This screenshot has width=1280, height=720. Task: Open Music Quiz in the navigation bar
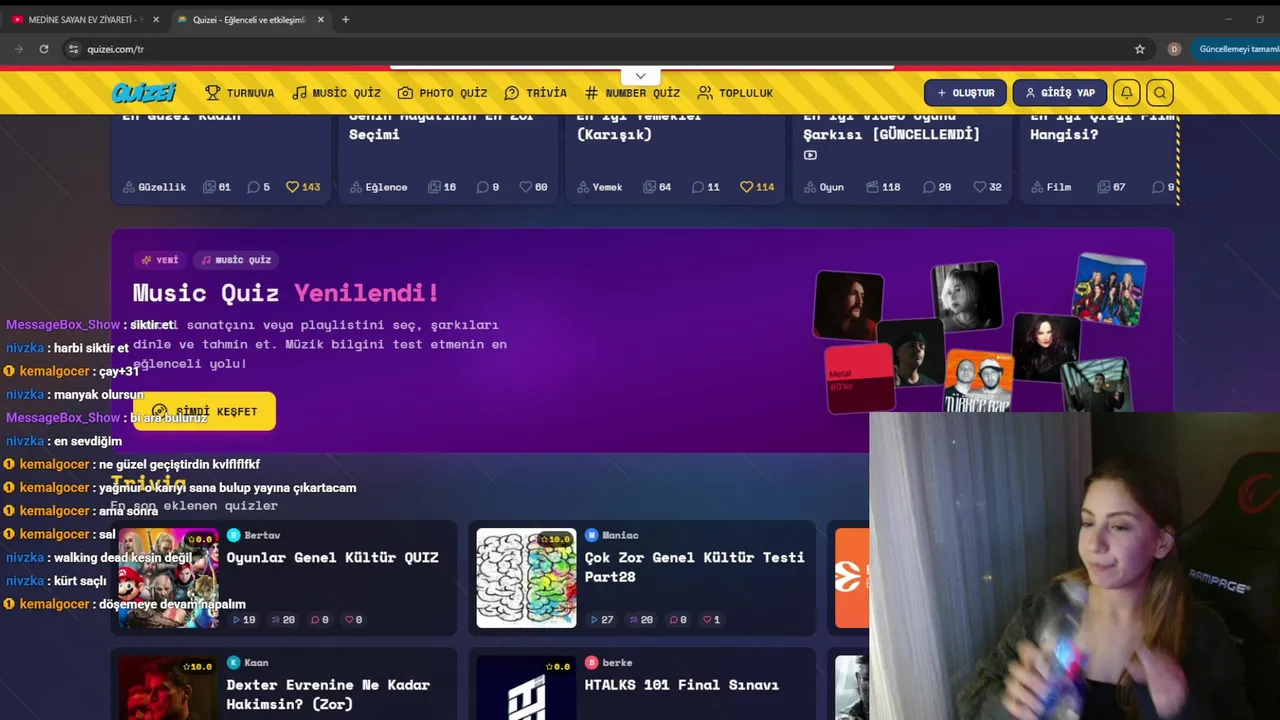pos(336,93)
